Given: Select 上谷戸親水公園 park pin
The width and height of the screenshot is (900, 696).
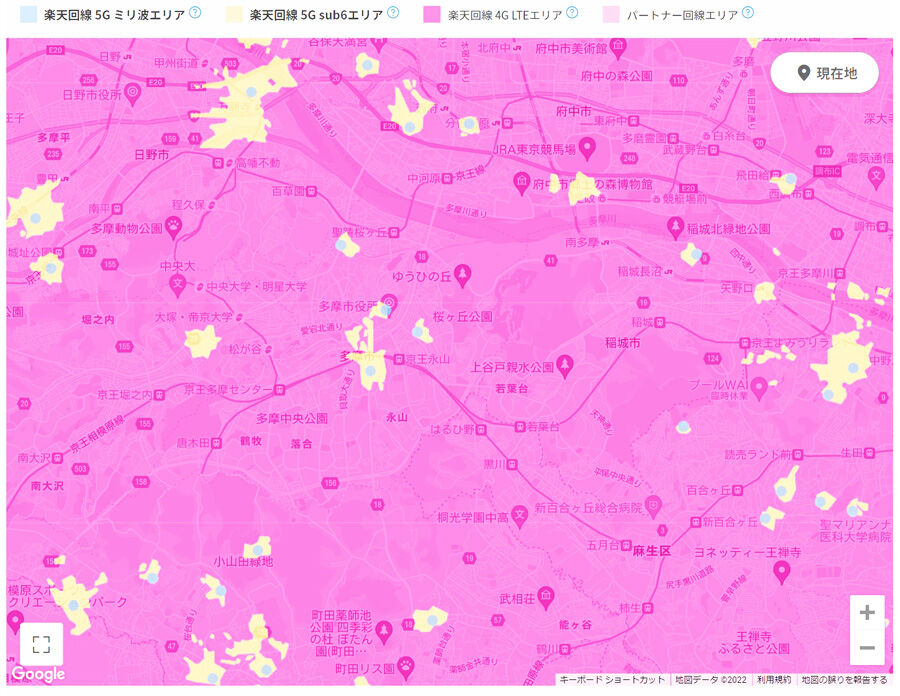Looking at the screenshot, I should 565,366.
